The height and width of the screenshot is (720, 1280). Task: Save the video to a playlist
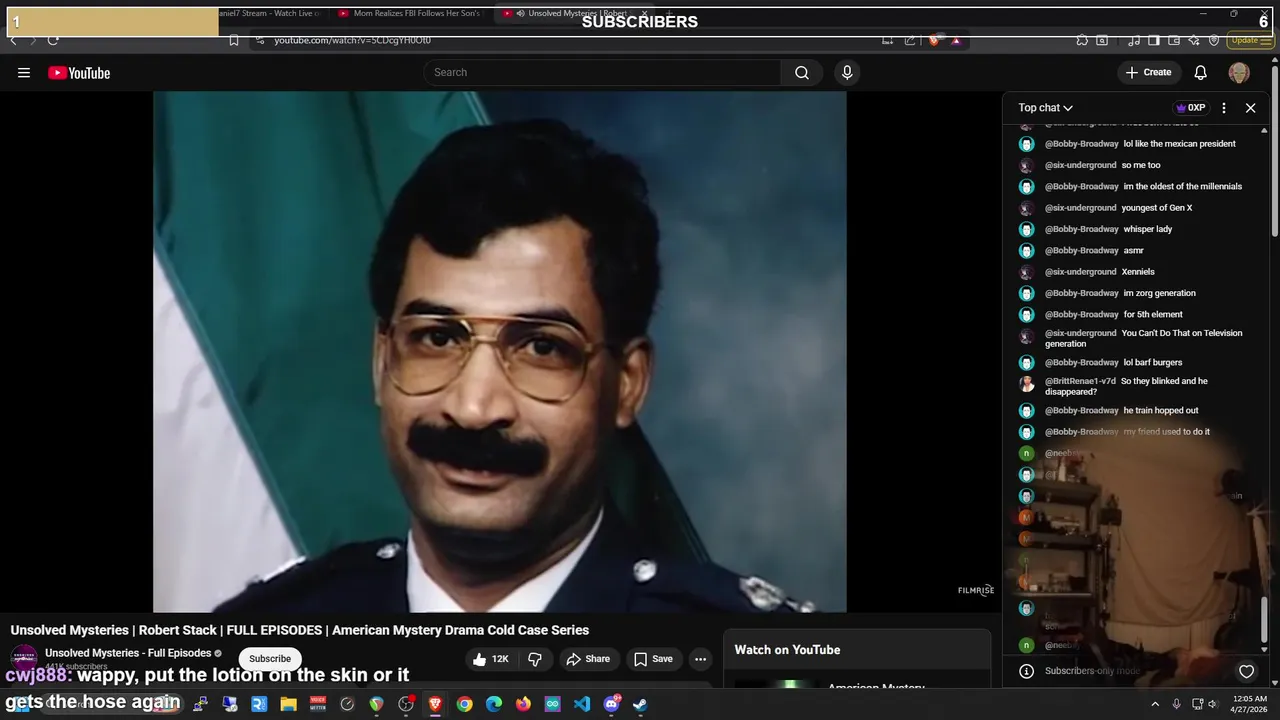coord(652,659)
